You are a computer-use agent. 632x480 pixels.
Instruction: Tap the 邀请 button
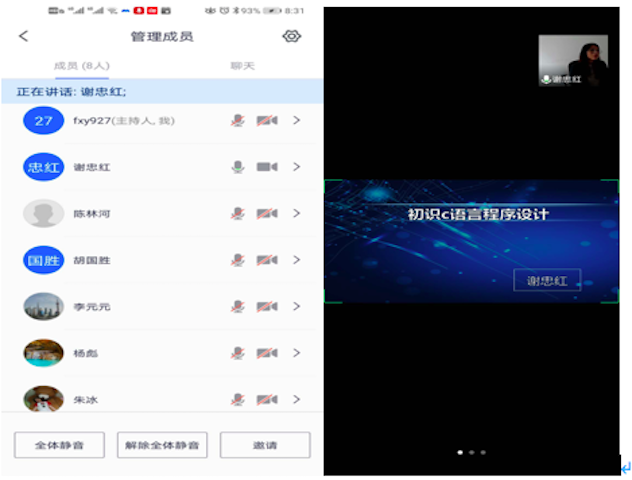pyautogui.click(x=265, y=445)
